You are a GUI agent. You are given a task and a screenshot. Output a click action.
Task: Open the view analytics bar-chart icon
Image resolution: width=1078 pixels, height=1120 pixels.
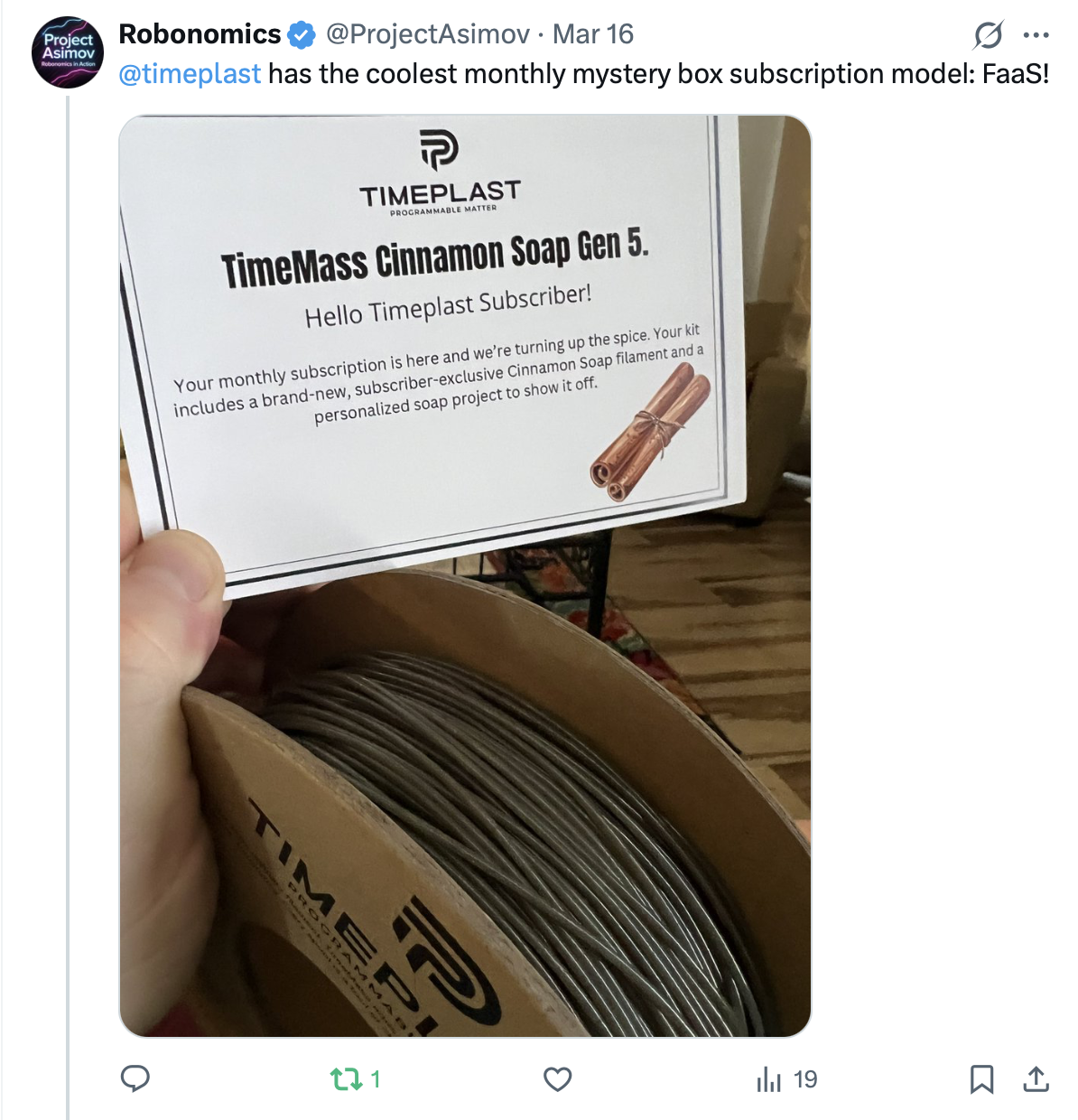(x=769, y=1078)
